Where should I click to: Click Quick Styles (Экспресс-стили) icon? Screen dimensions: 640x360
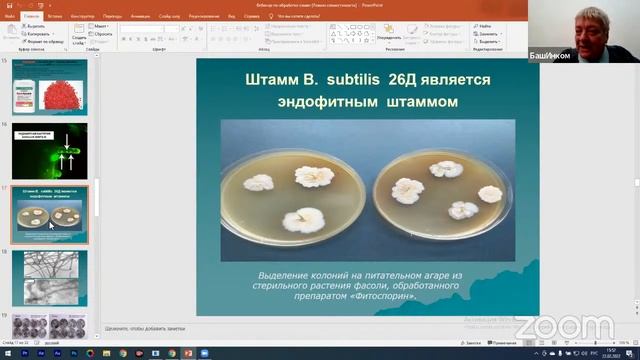tap(411, 30)
